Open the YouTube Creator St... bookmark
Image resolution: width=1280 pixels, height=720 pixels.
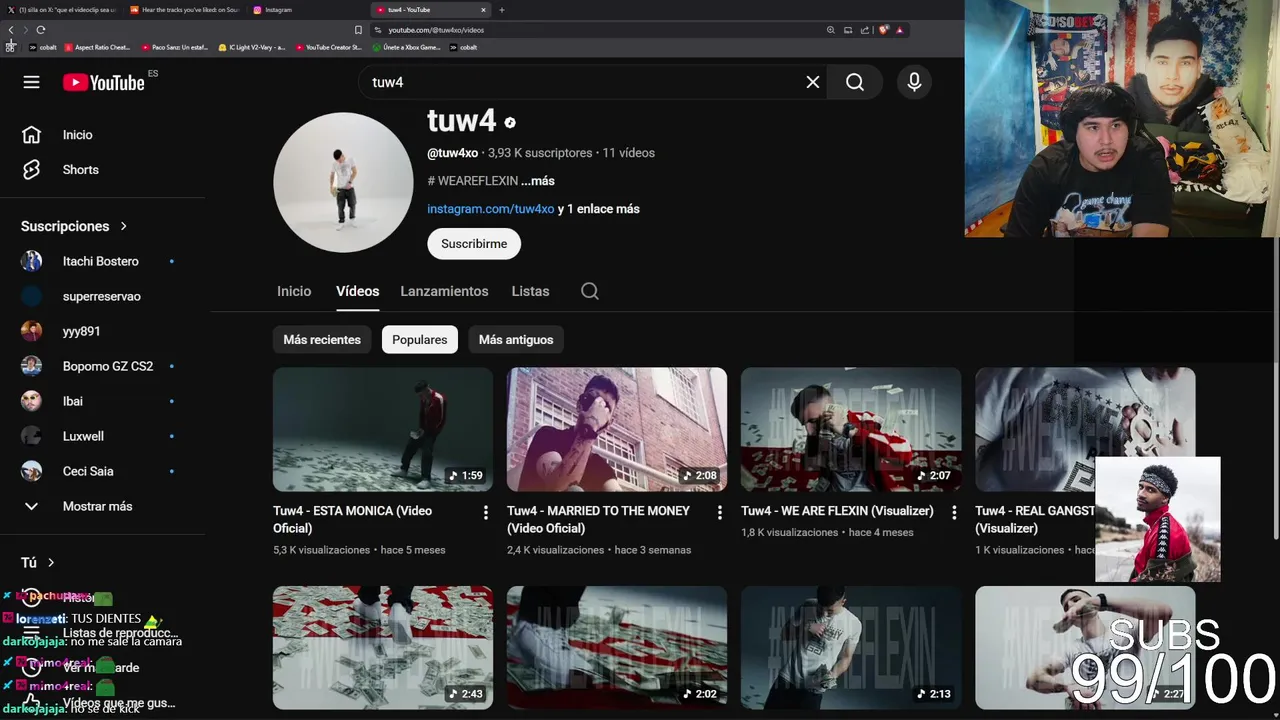point(328,47)
